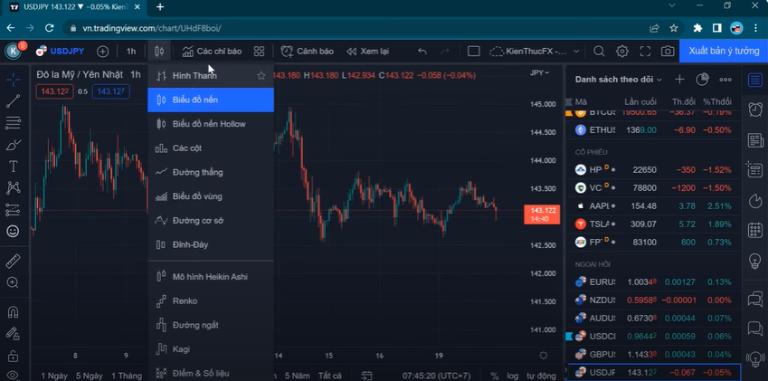
Task: Open the 1h interval selector
Action: [131, 51]
